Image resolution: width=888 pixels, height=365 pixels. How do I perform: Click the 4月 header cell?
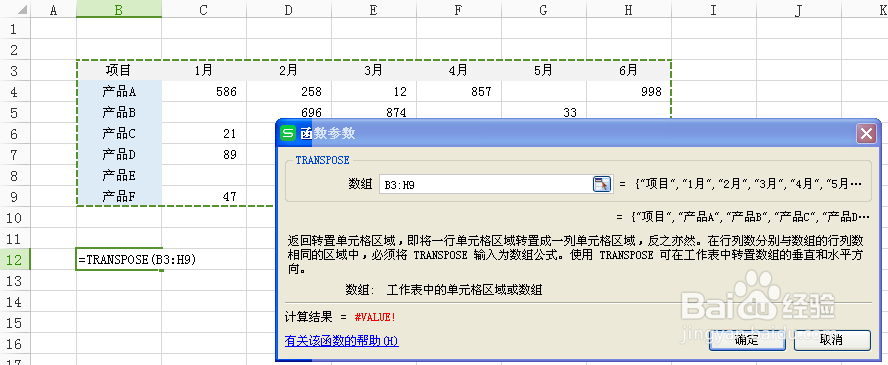[459, 70]
